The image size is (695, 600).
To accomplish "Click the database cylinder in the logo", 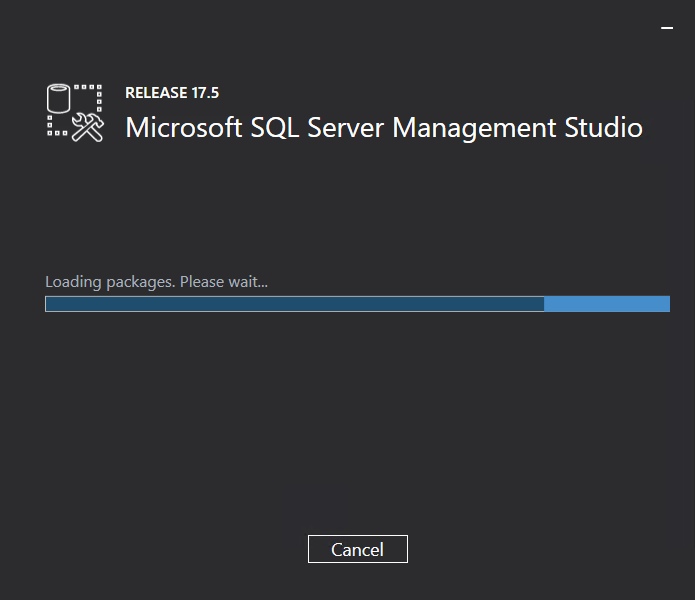I will coord(59,98).
